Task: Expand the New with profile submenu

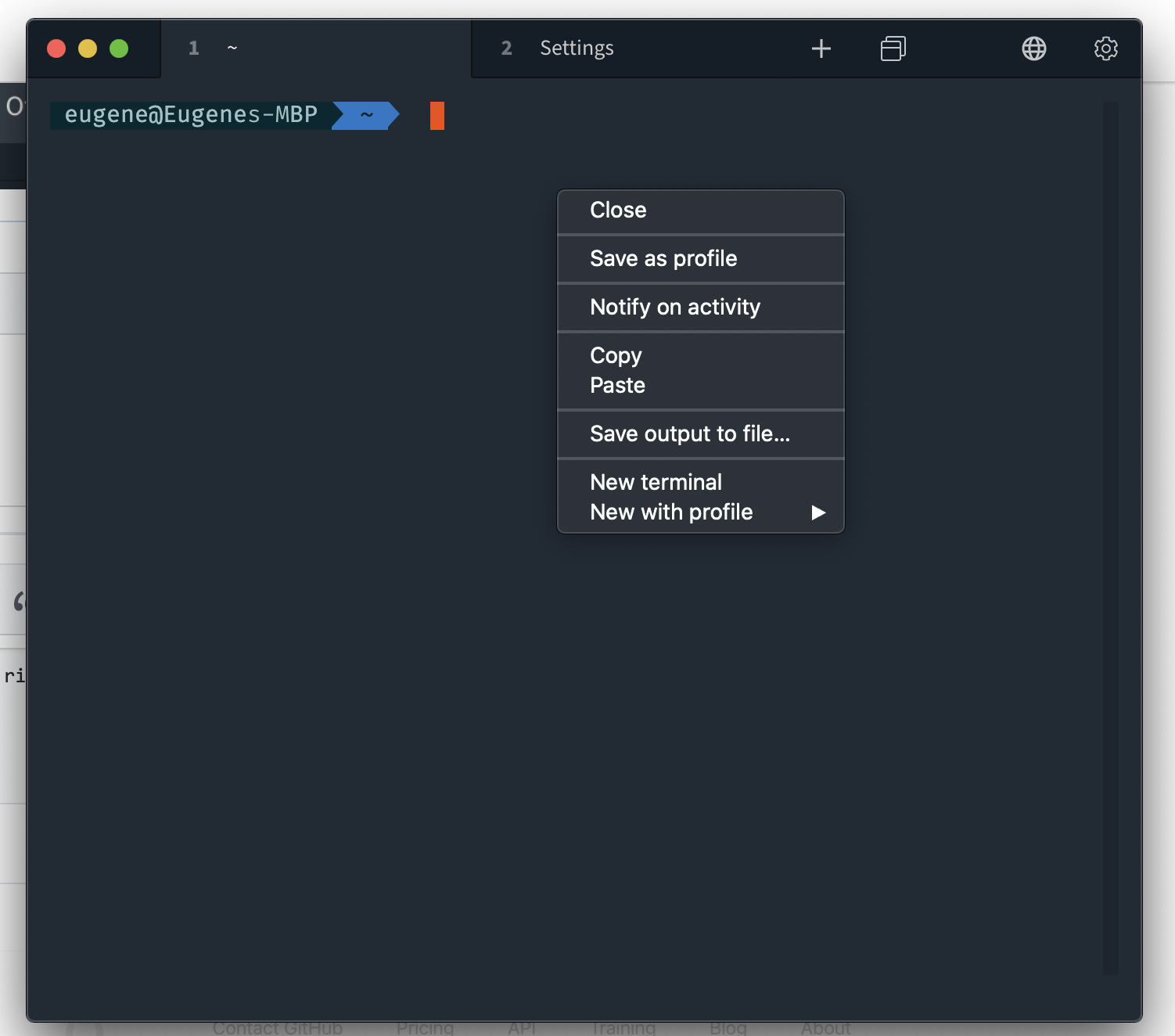Action: pyautogui.click(x=700, y=513)
